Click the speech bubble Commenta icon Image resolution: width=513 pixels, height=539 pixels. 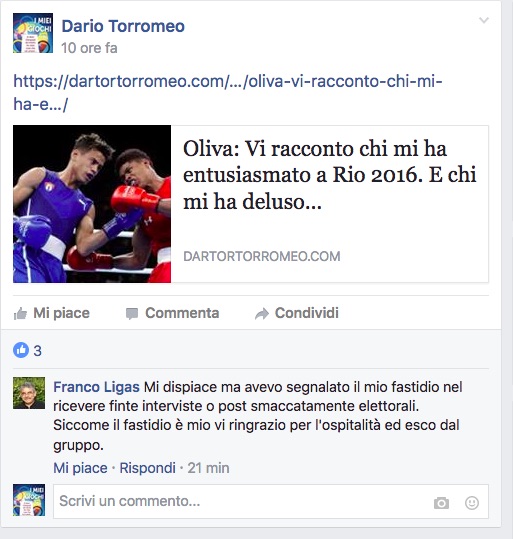click(x=132, y=314)
